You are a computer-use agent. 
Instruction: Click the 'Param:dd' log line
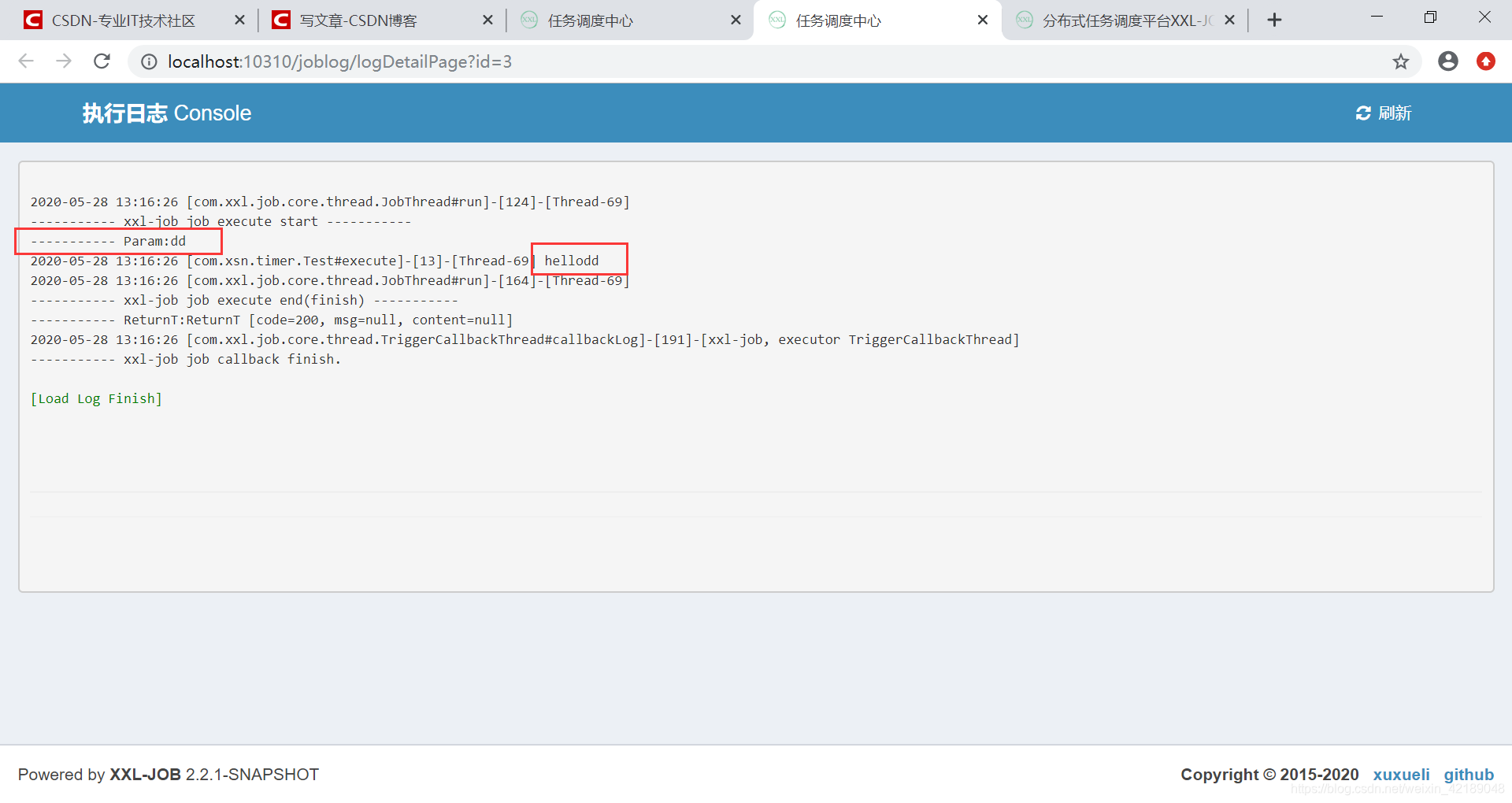coord(108,242)
